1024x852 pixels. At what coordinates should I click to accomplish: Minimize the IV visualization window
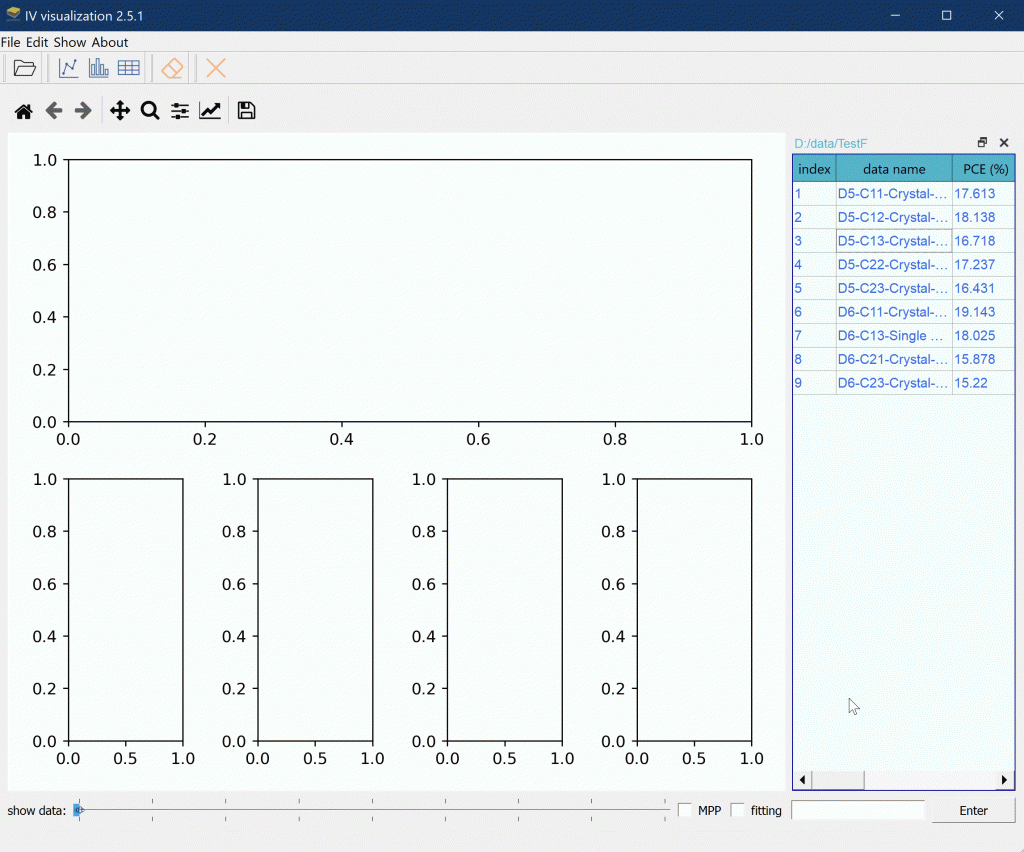(895, 15)
